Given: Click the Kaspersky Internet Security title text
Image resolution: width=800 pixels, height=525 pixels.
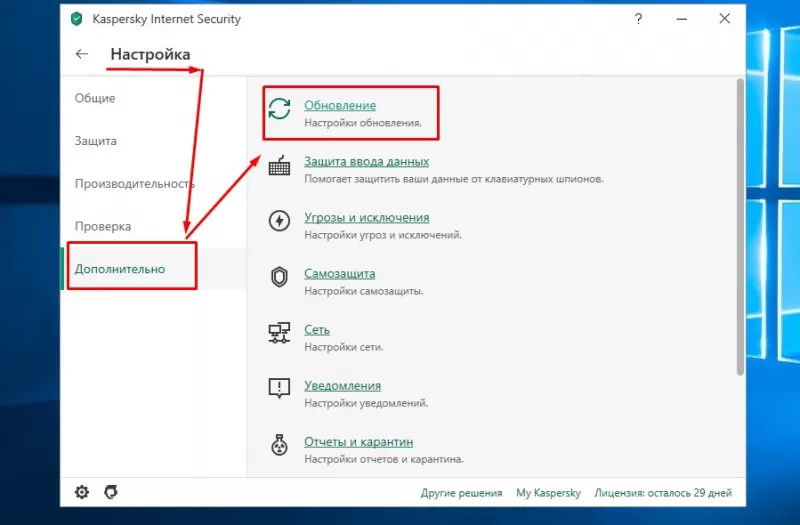Looking at the screenshot, I should click(166, 19).
